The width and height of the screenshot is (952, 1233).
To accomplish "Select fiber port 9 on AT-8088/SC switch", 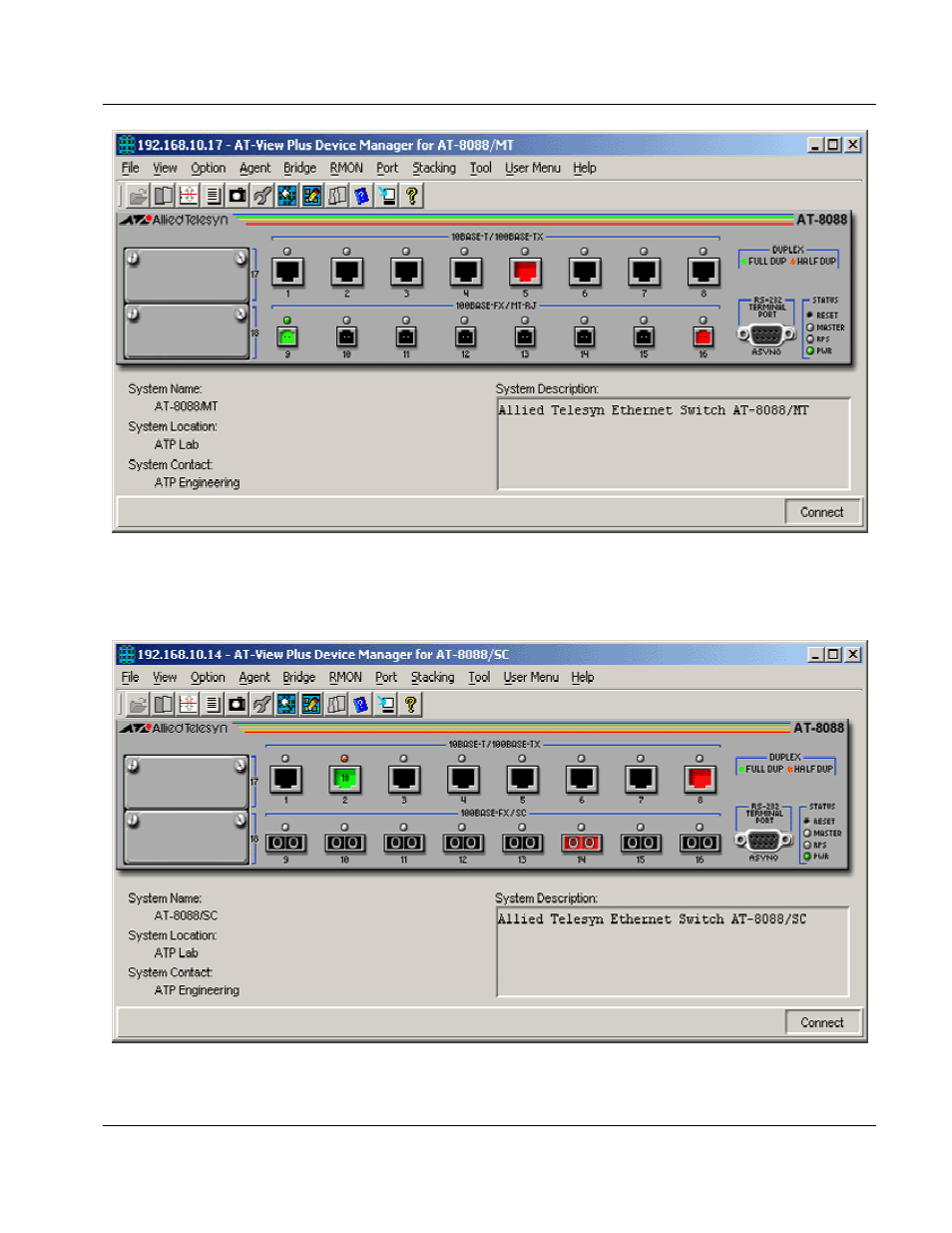I will click(285, 844).
